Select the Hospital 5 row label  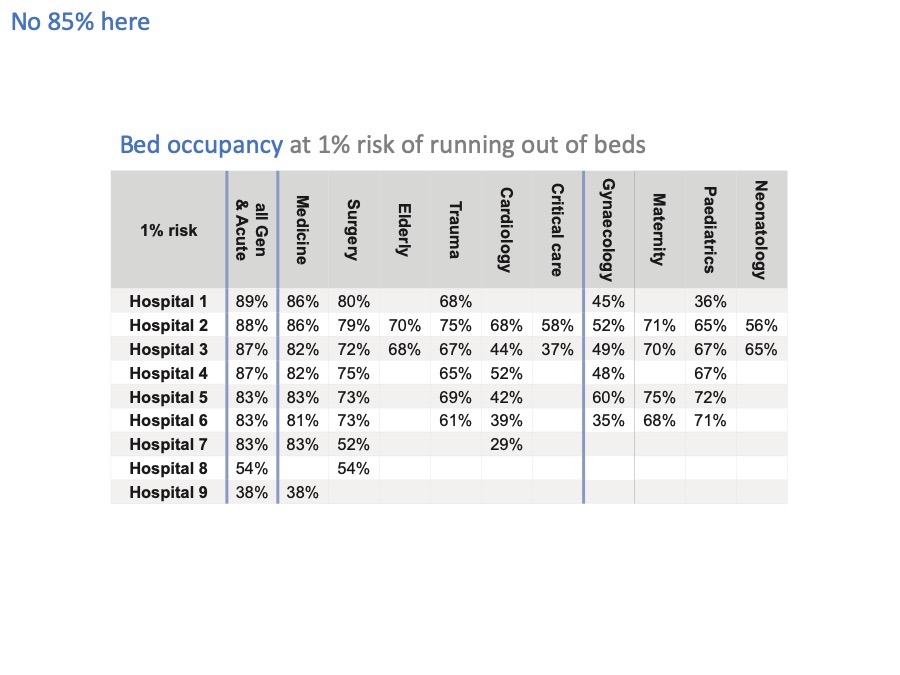pyautogui.click(x=168, y=397)
